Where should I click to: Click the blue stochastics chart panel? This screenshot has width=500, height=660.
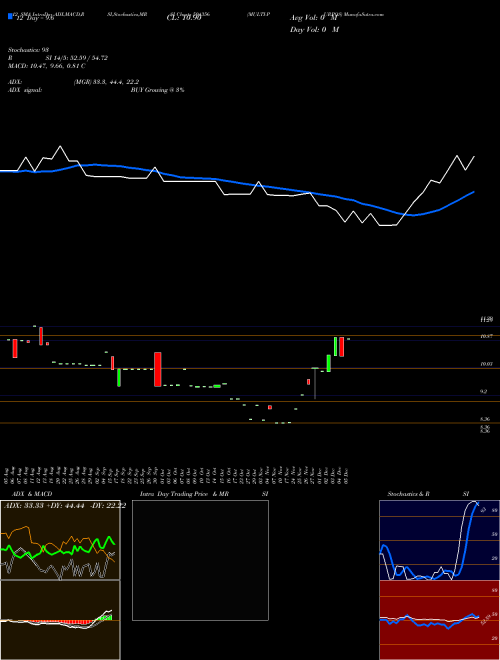click(439, 540)
